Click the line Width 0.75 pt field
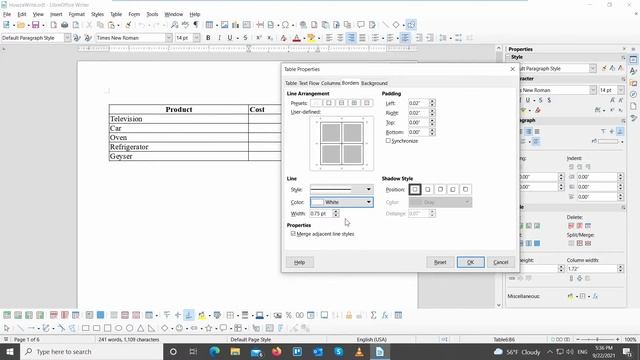 (x=321, y=213)
